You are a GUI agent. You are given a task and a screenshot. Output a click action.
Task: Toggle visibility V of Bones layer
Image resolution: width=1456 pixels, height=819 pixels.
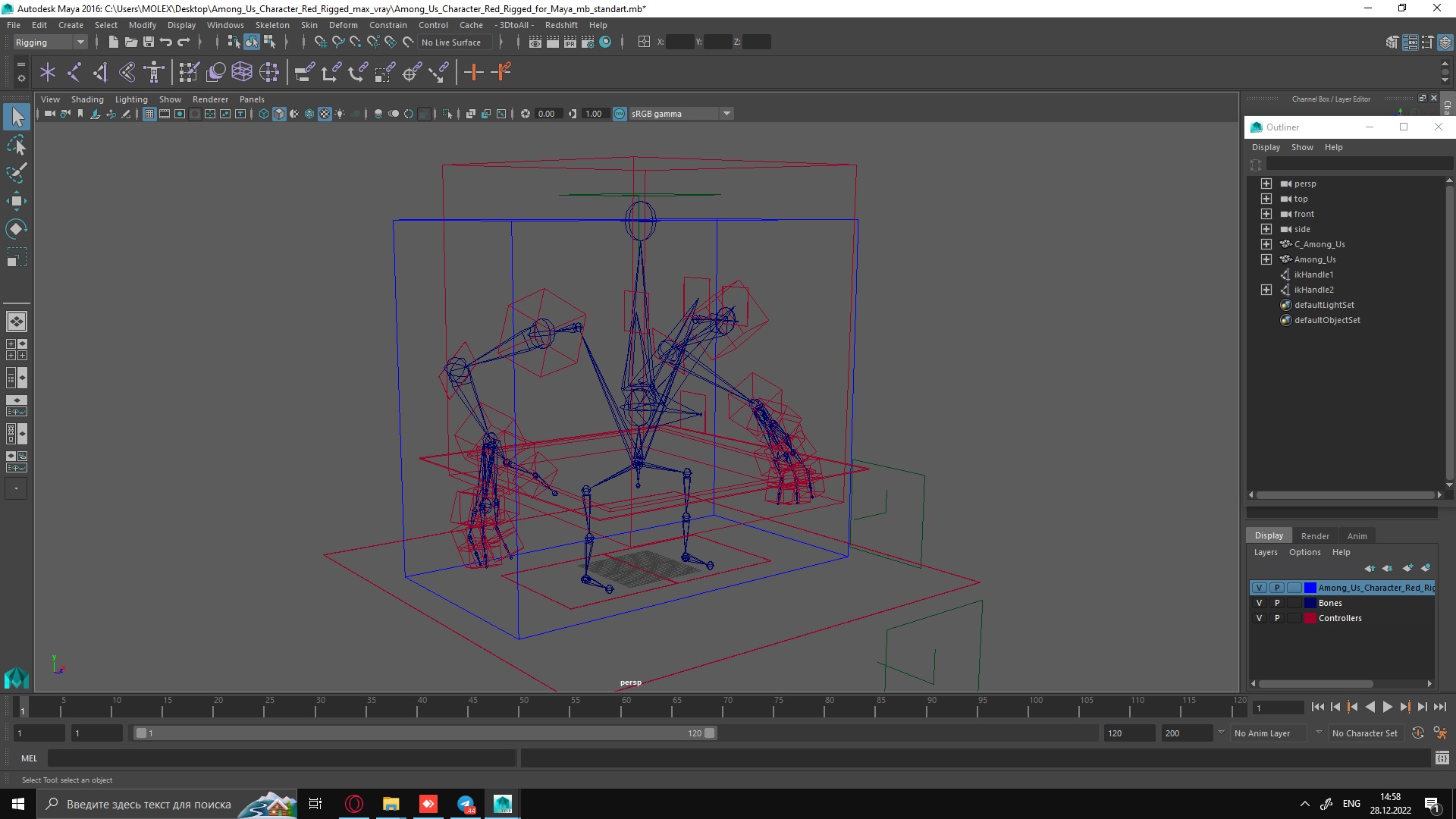point(1259,603)
